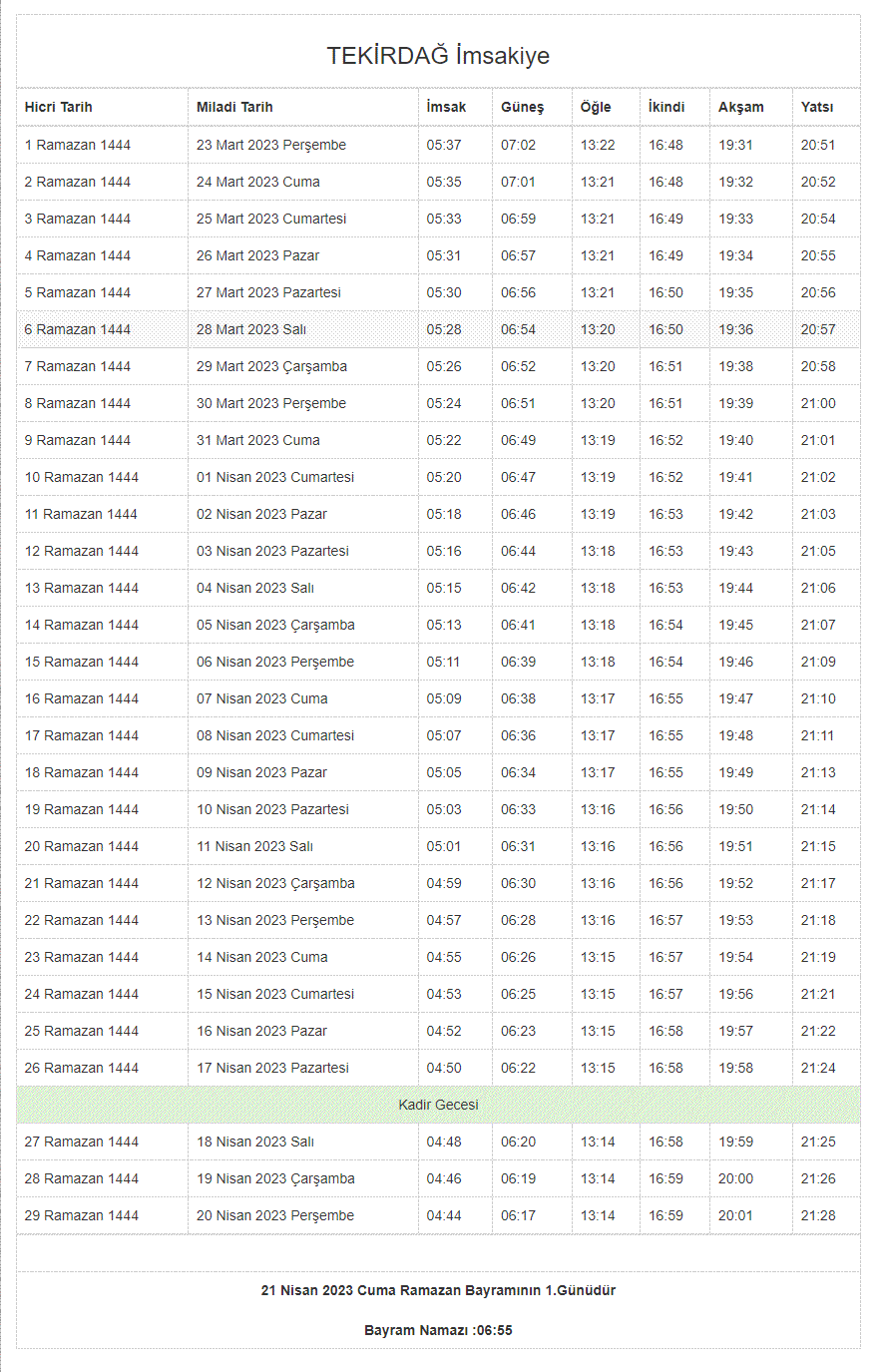
Task: Click Yatsı time 21:00 for 8 Ramazan
Action: point(818,403)
